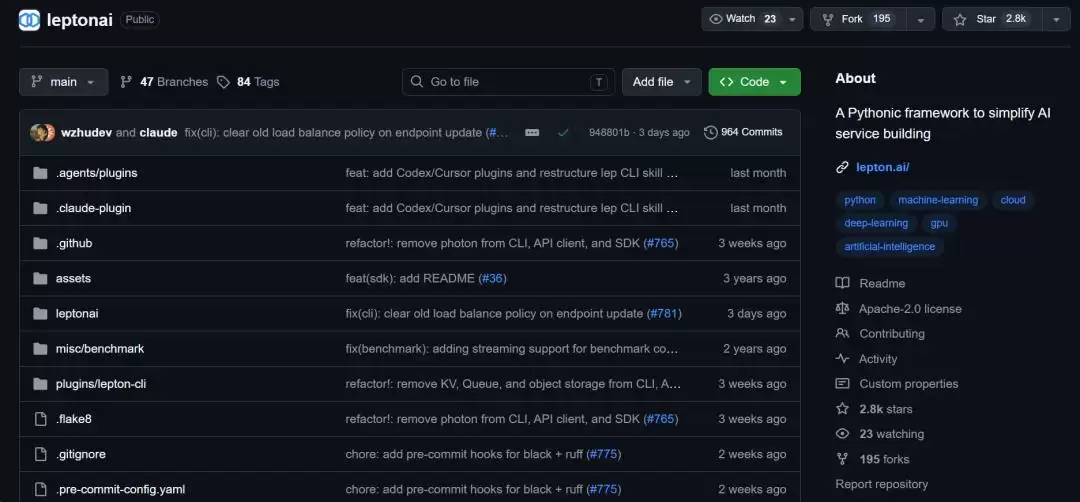Screen dimensions: 1080x502
Task: Open pull request #765 link on .github row
Action: click(661, 243)
